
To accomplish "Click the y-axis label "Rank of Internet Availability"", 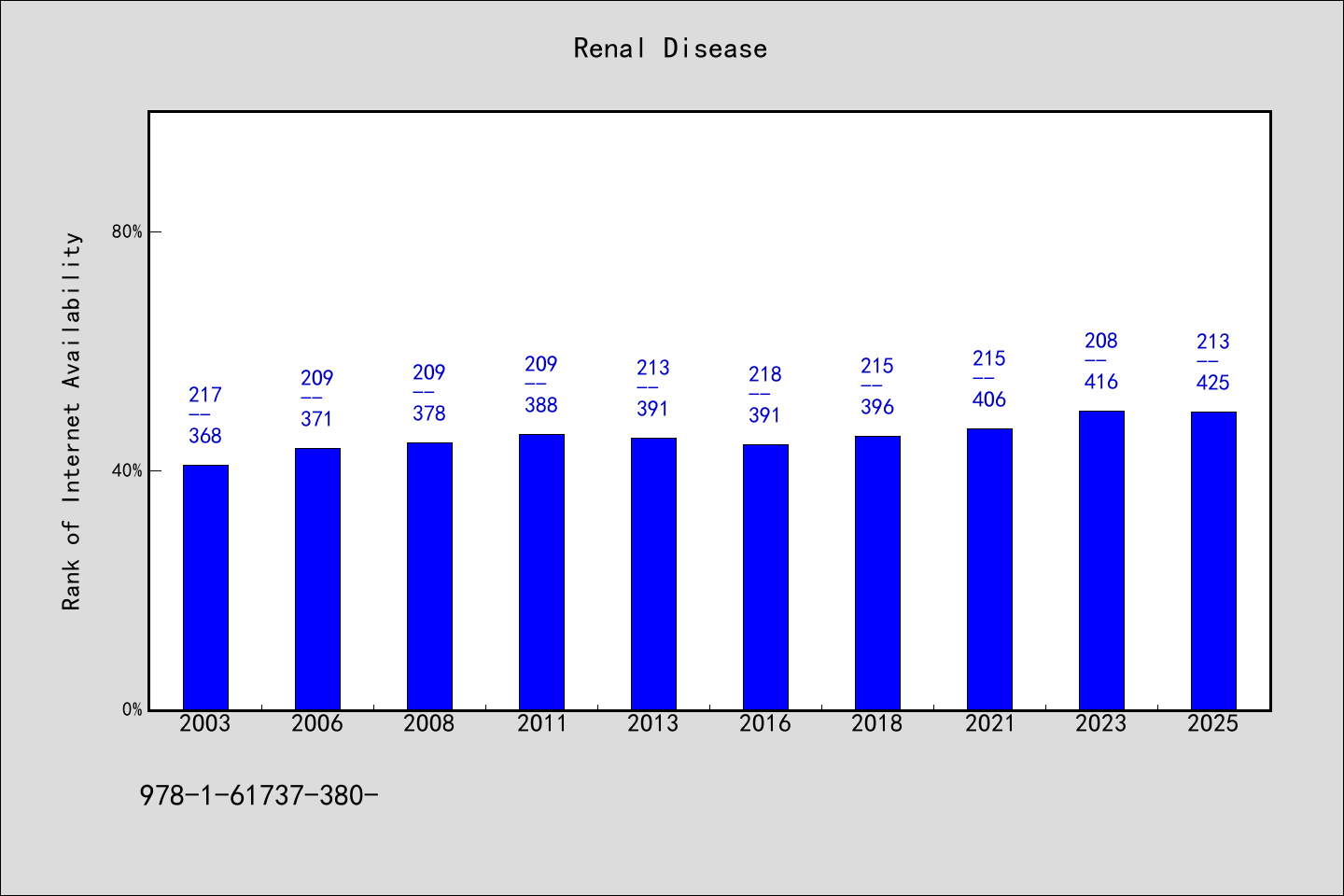I will point(72,421).
